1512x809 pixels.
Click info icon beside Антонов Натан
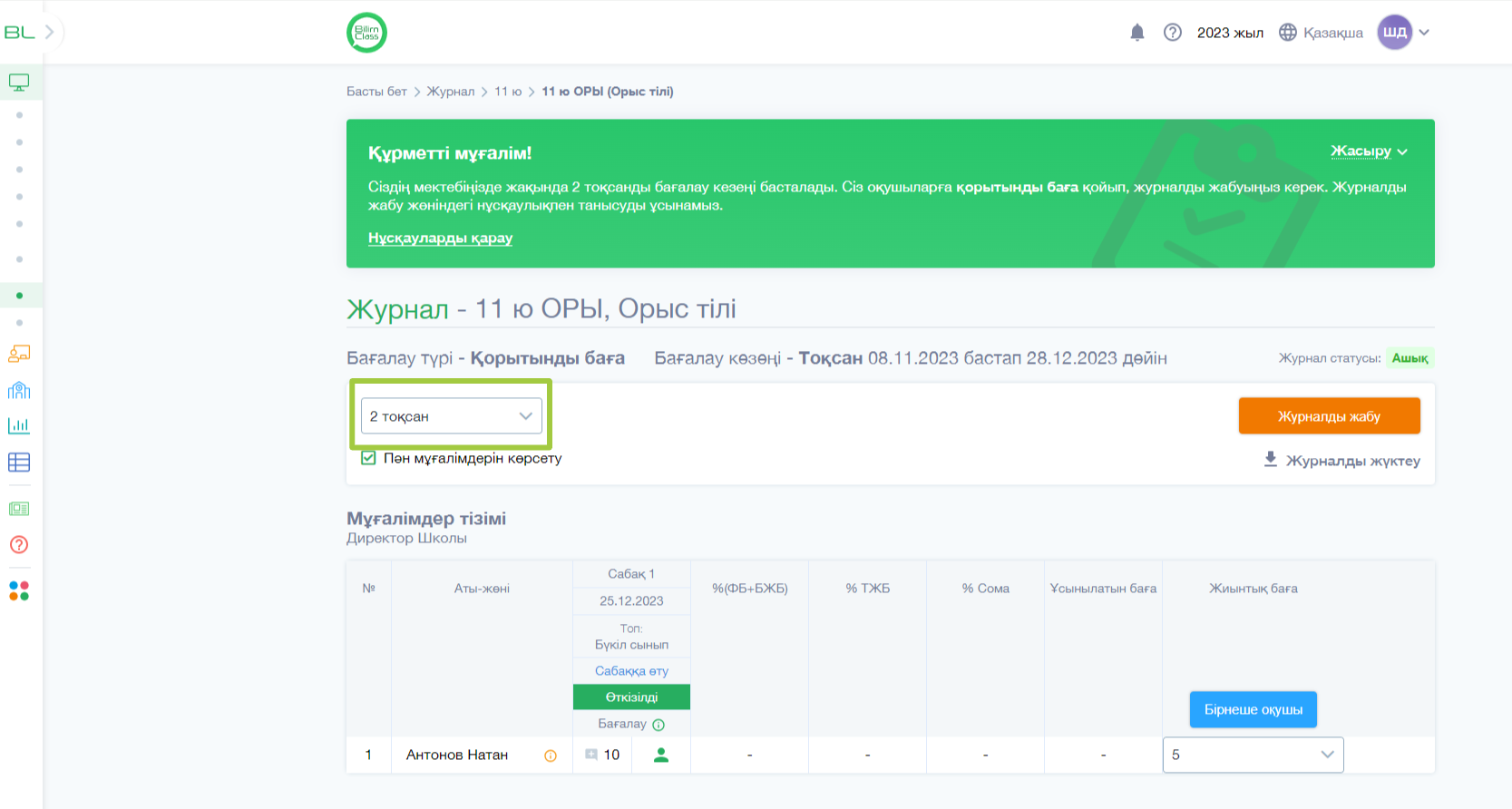551,755
